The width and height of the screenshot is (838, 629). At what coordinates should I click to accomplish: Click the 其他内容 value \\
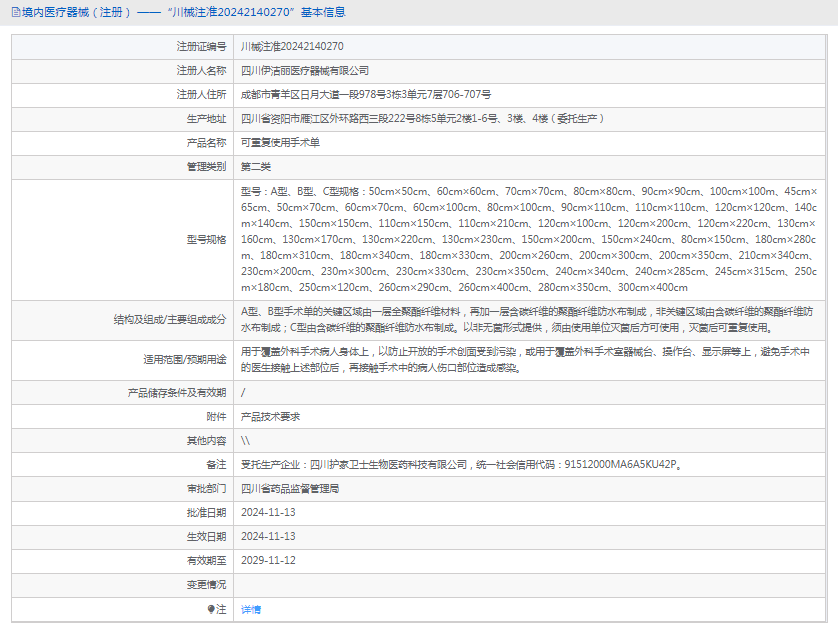click(x=245, y=441)
